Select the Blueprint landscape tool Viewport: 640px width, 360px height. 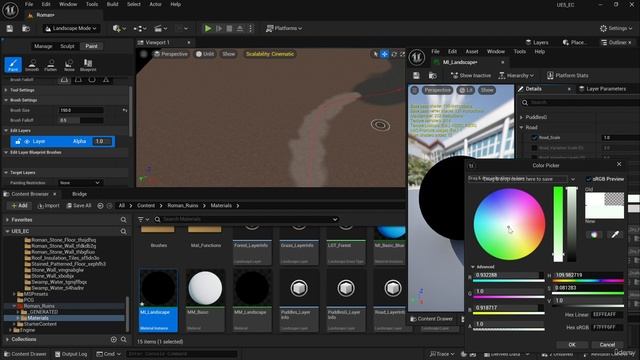coord(88,64)
